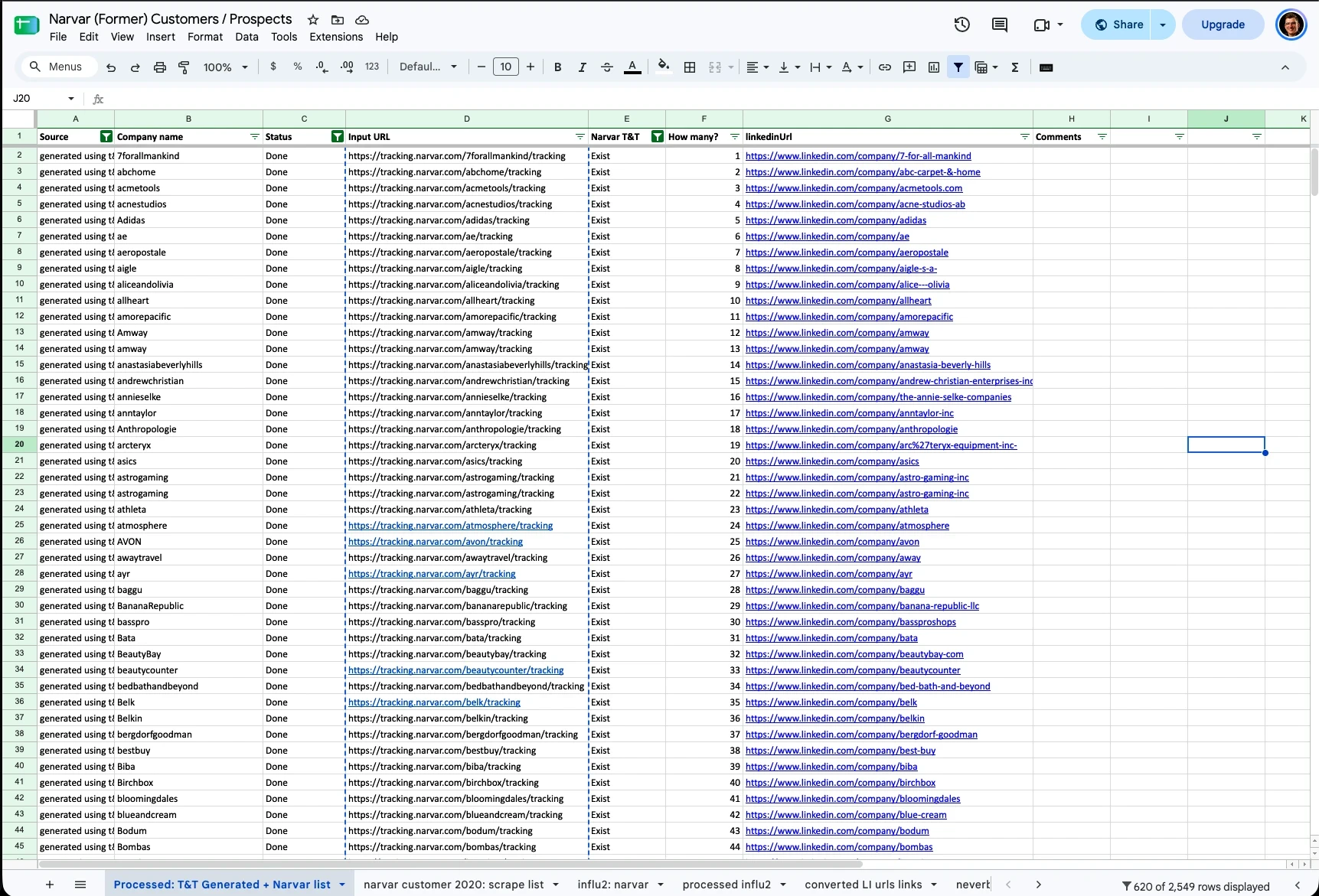Viewport: 1319px width, 896px height.
Task: Switch to the influ2: narvar tab
Action: (612, 885)
